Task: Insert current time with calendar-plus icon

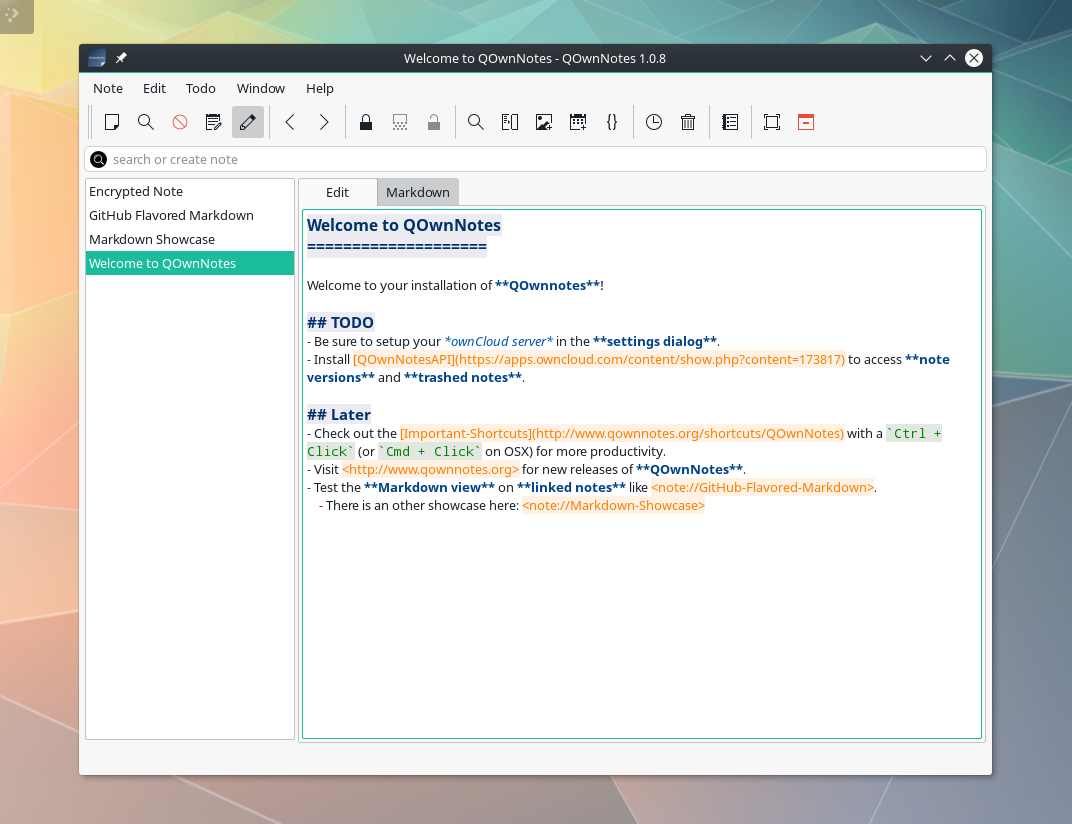Action: (578, 122)
